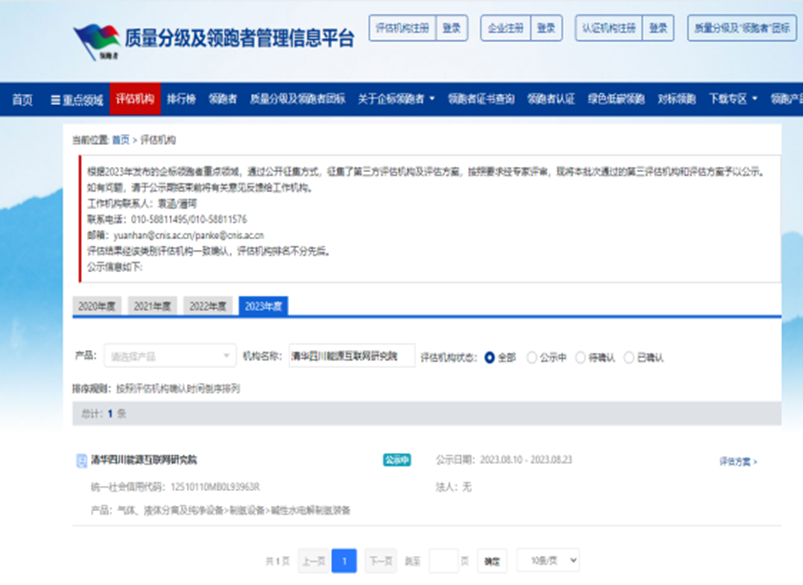This screenshot has height=585, width=803.
Task: Select the 待确认 status radio button
Action: point(580,357)
